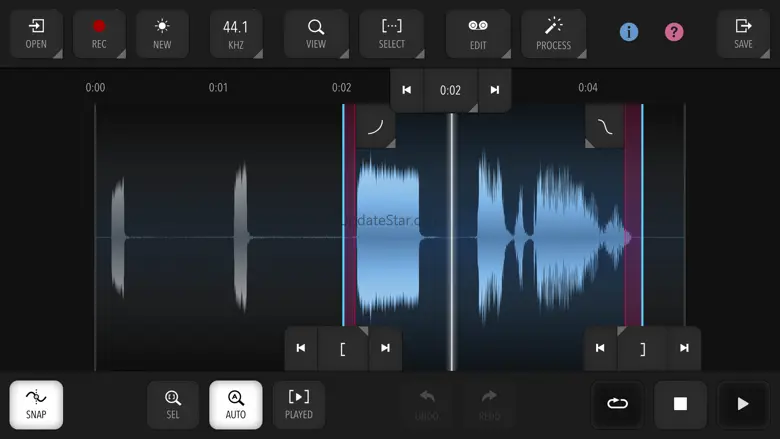Click the REC record button

tap(99, 34)
